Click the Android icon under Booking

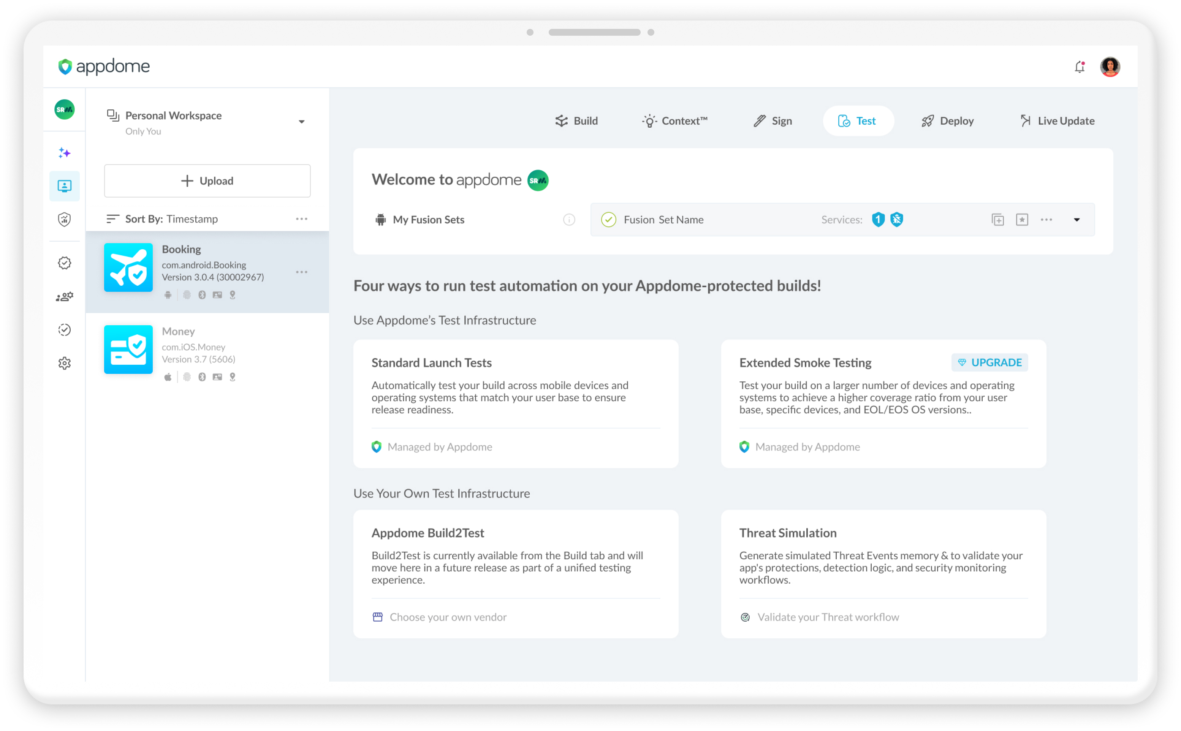pos(168,295)
